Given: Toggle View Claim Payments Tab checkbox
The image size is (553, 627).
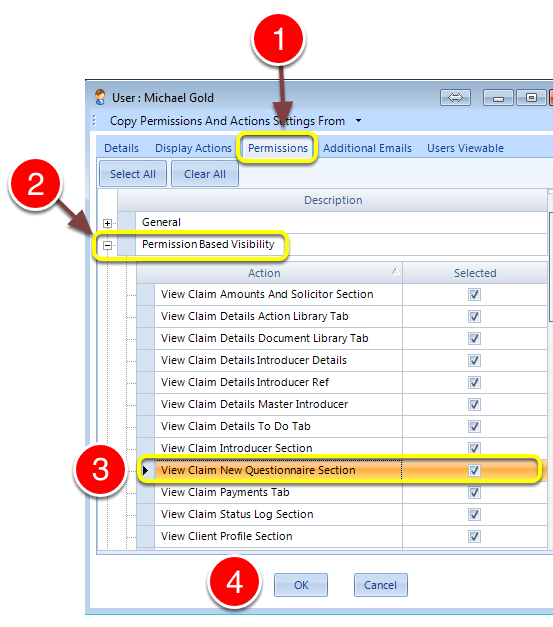Looking at the screenshot, I should [474, 492].
